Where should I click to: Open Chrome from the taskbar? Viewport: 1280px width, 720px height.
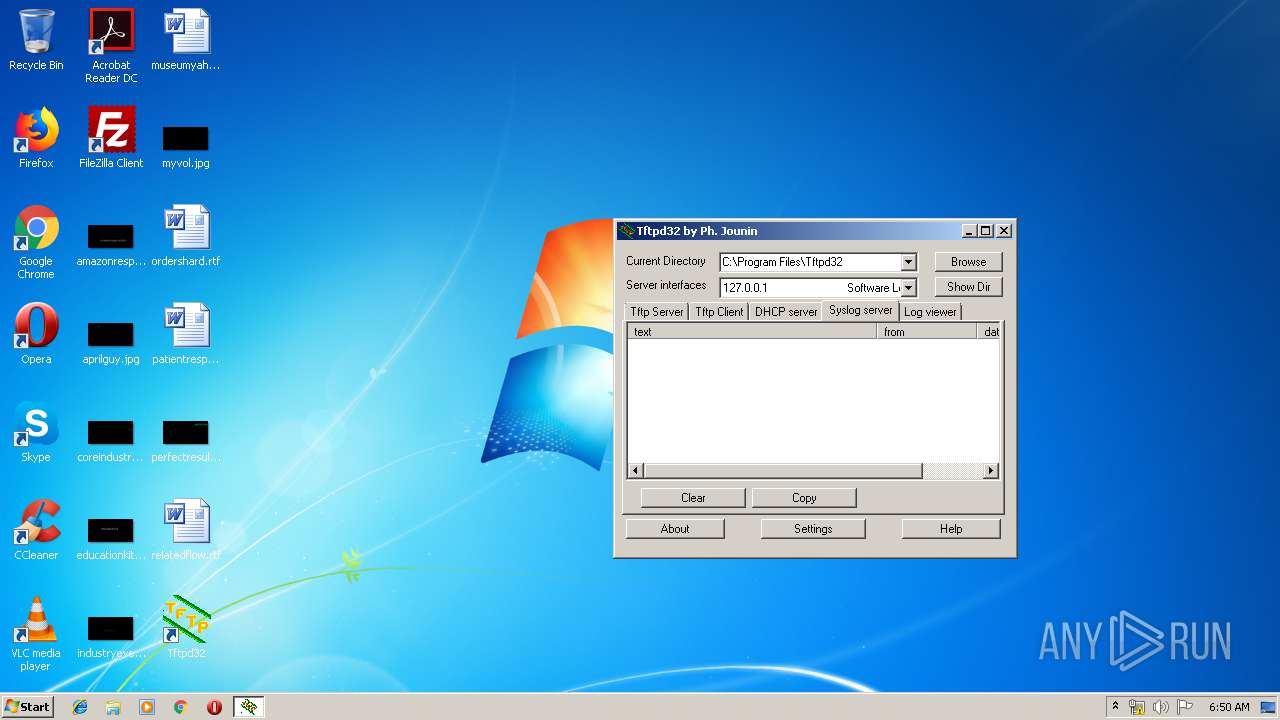point(180,707)
